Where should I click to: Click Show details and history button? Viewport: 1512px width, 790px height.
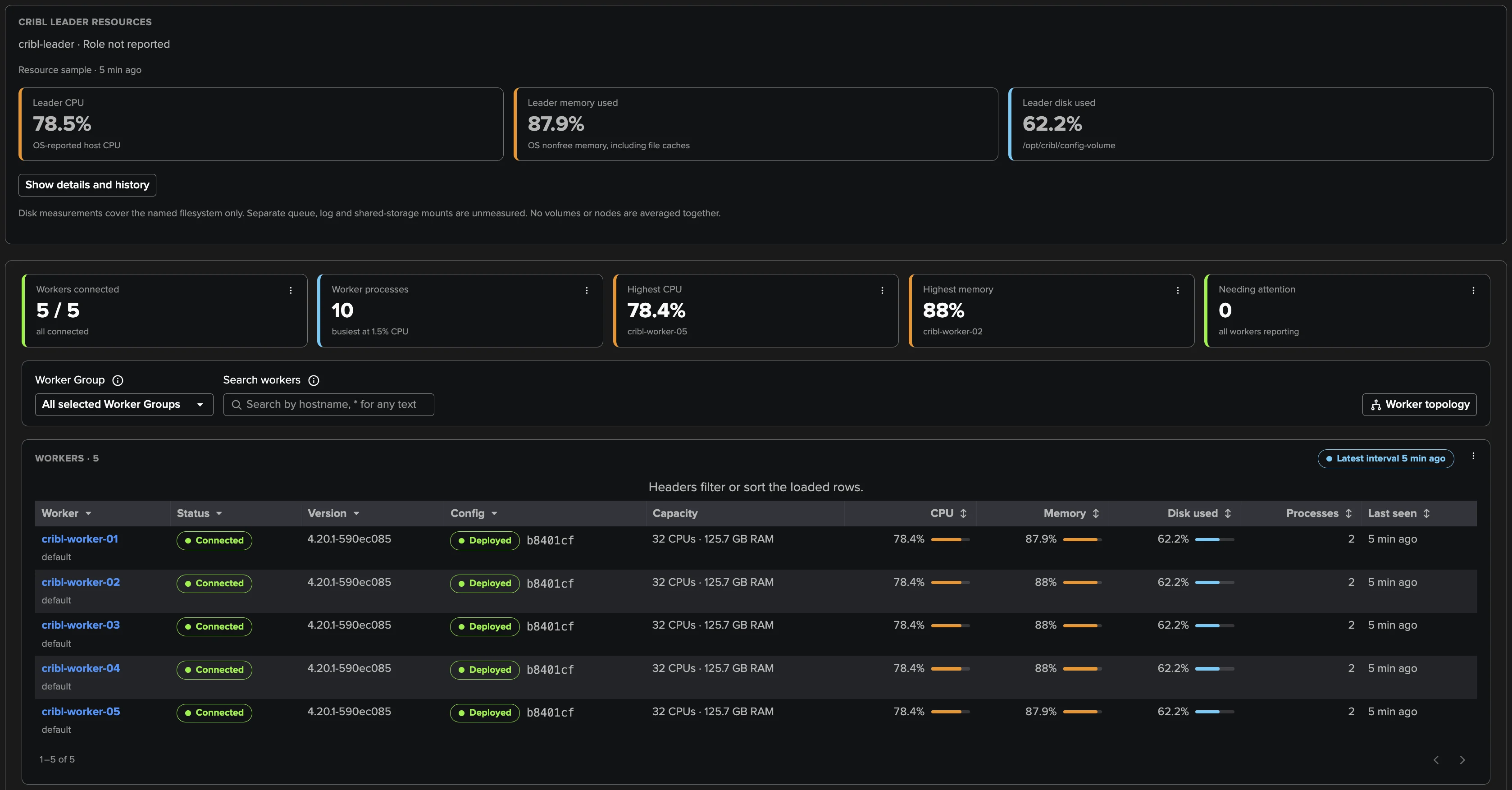pos(87,185)
